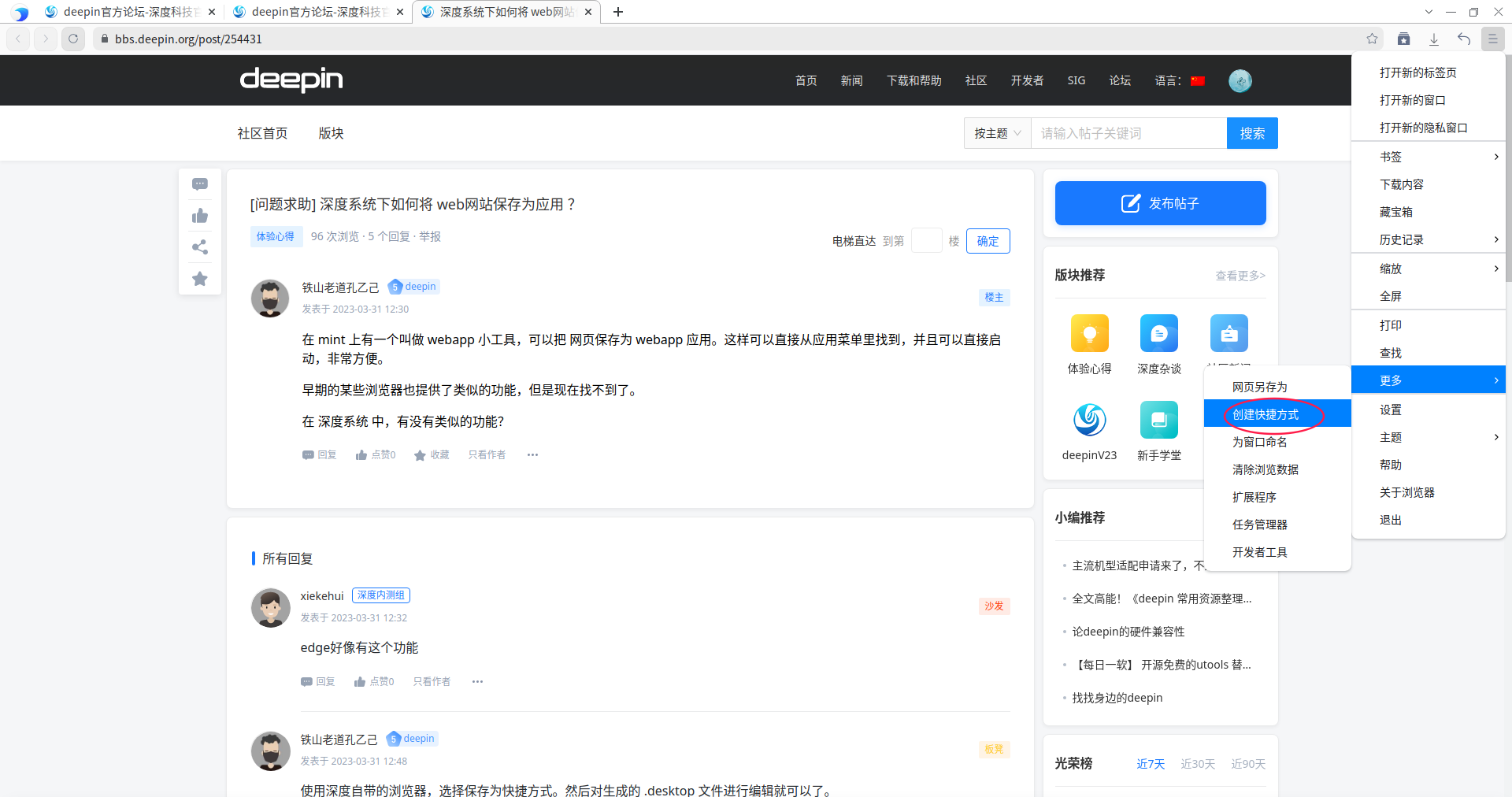Click the comment bubble icon in left sidebar
Viewport: 1512px width, 797px height.
click(200, 184)
